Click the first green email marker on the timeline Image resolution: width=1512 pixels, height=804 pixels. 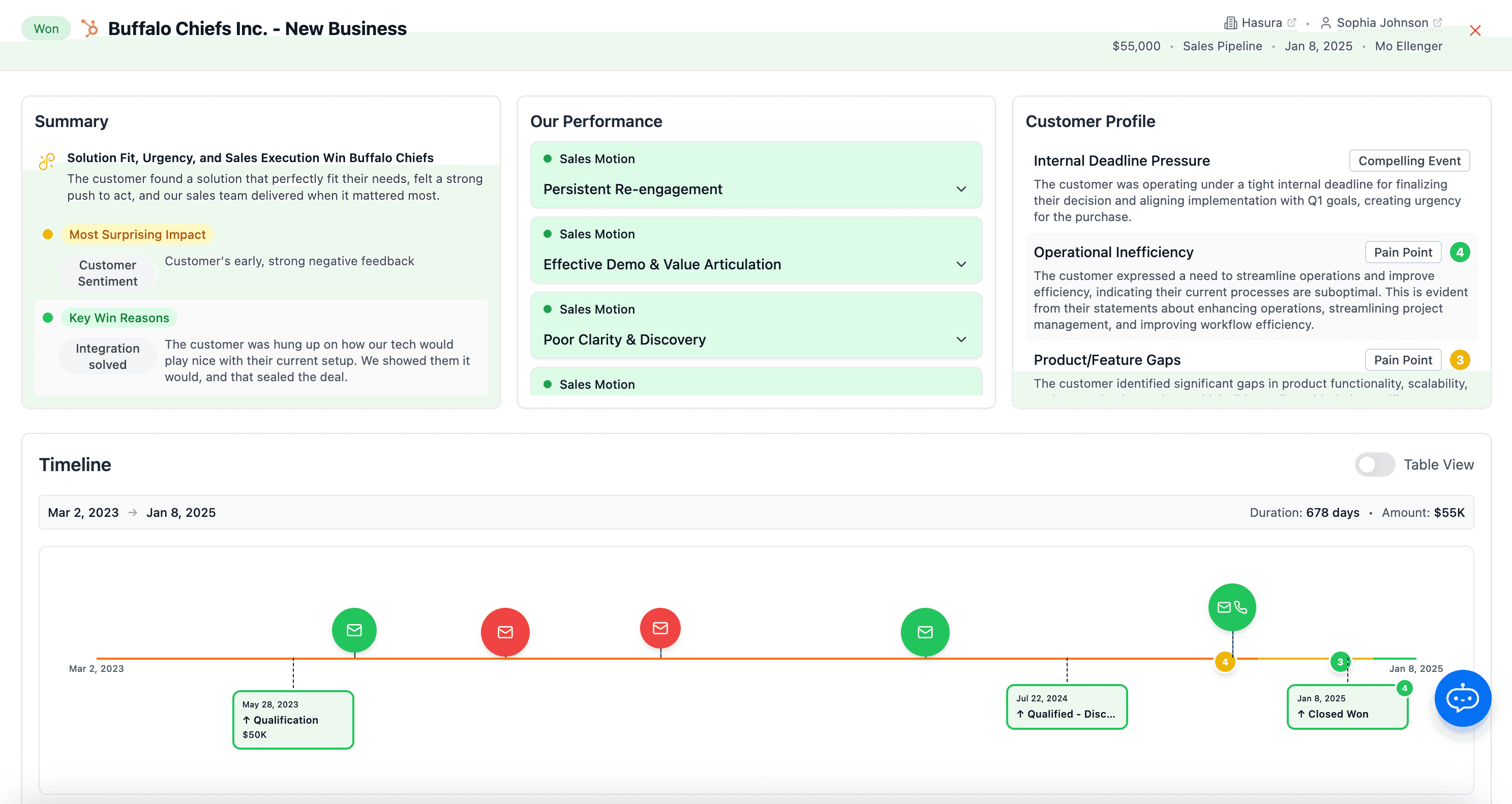[354, 630]
